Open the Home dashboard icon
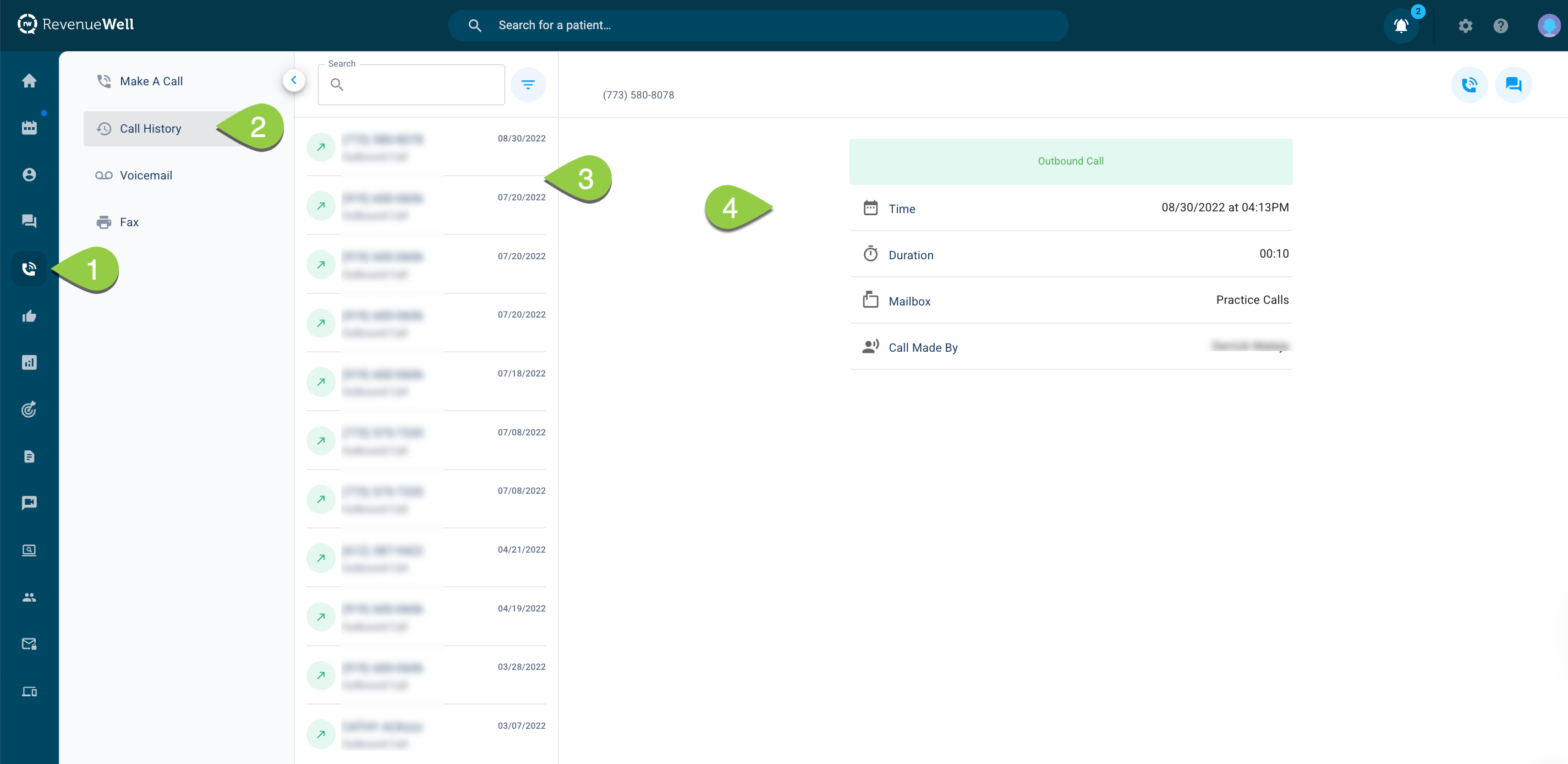The height and width of the screenshot is (764, 1568). coord(29,80)
